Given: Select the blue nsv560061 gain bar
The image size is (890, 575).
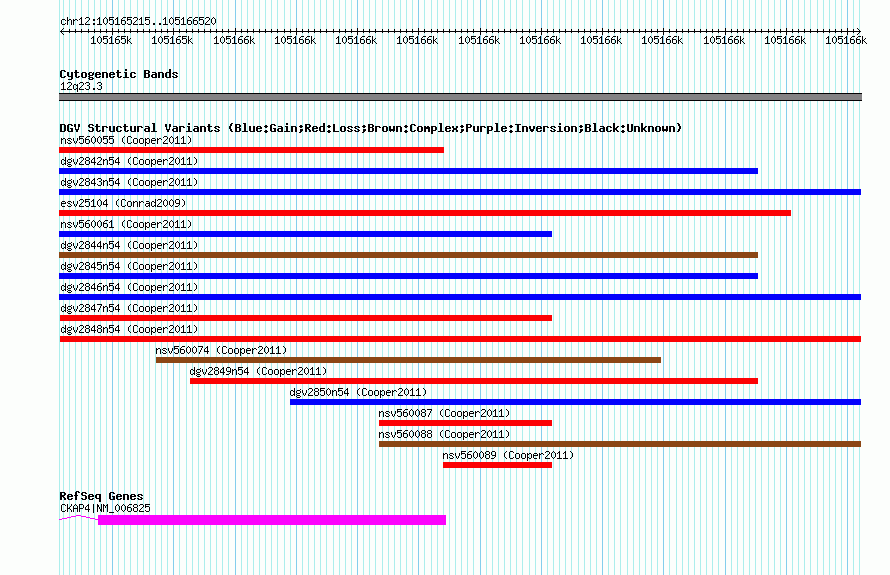Looking at the screenshot, I should pos(305,234).
